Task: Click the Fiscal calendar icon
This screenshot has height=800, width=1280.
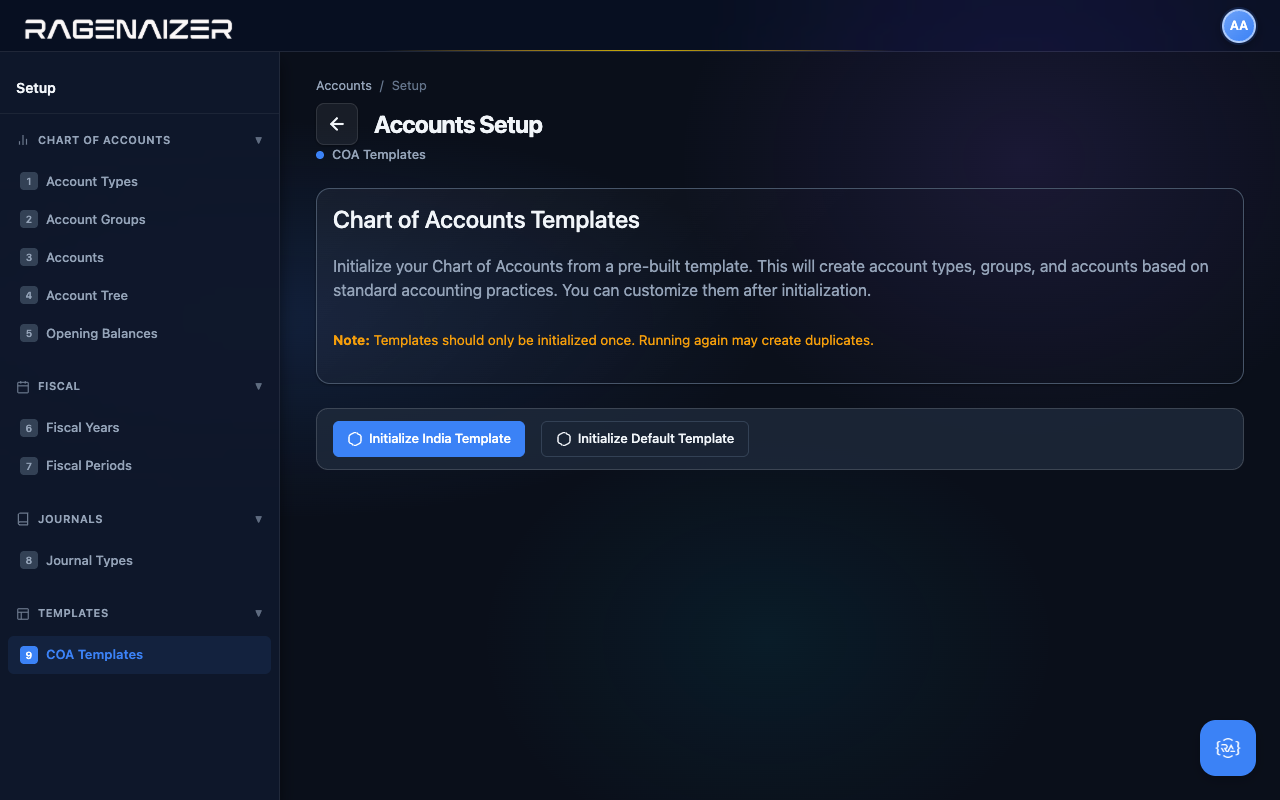Action: (23, 386)
